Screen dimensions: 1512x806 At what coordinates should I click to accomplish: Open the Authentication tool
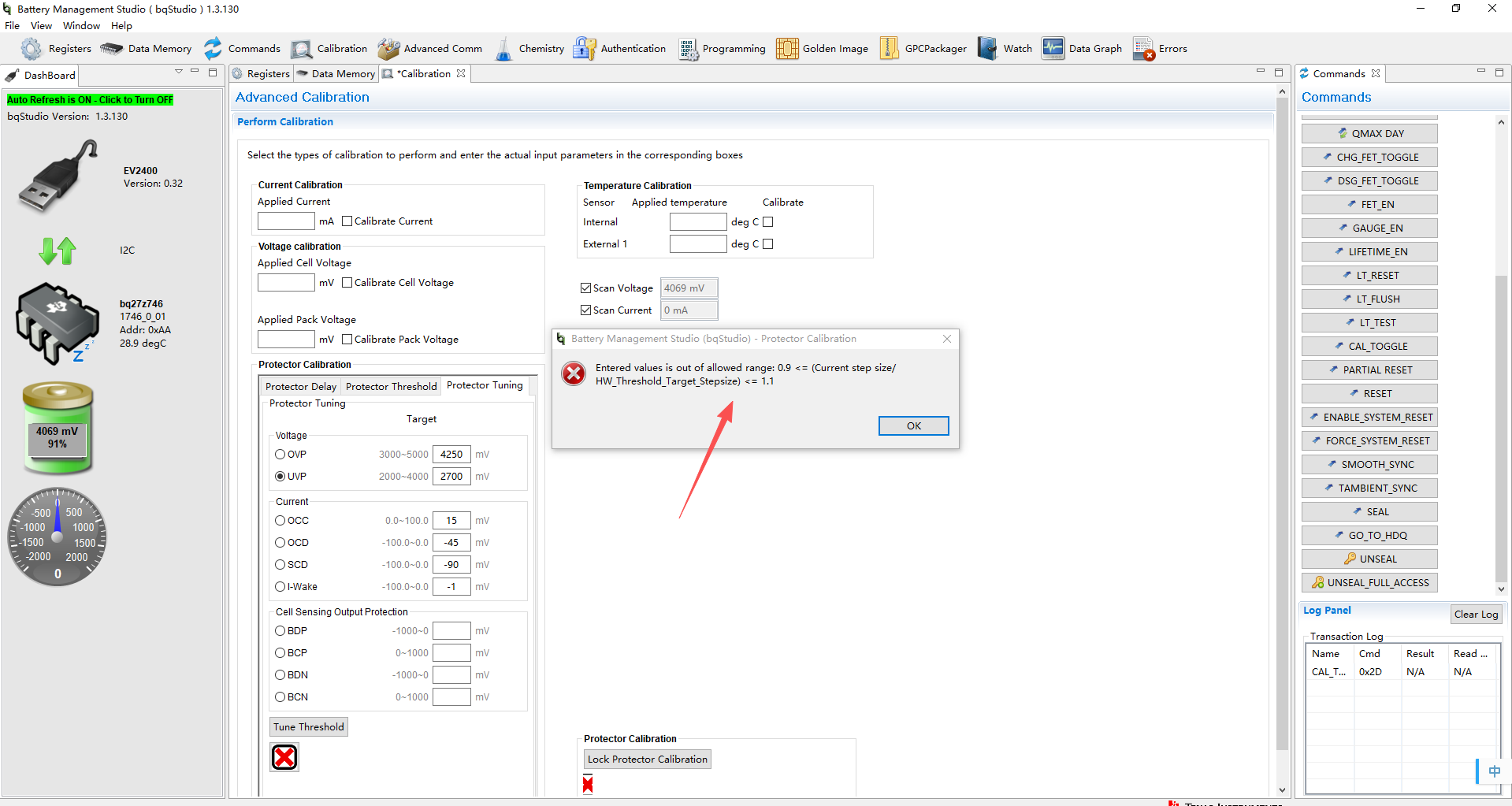(x=619, y=49)
